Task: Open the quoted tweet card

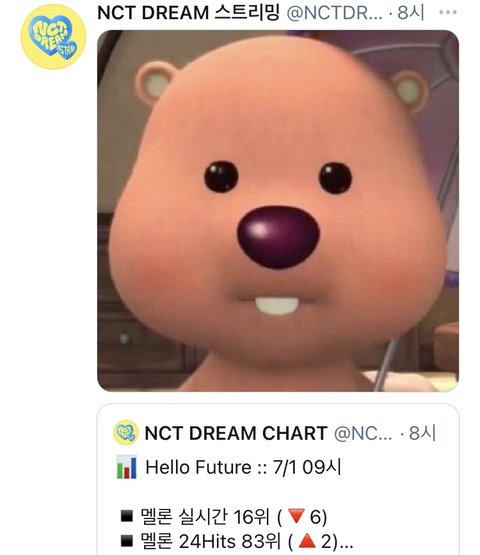Action: (278, 479)
